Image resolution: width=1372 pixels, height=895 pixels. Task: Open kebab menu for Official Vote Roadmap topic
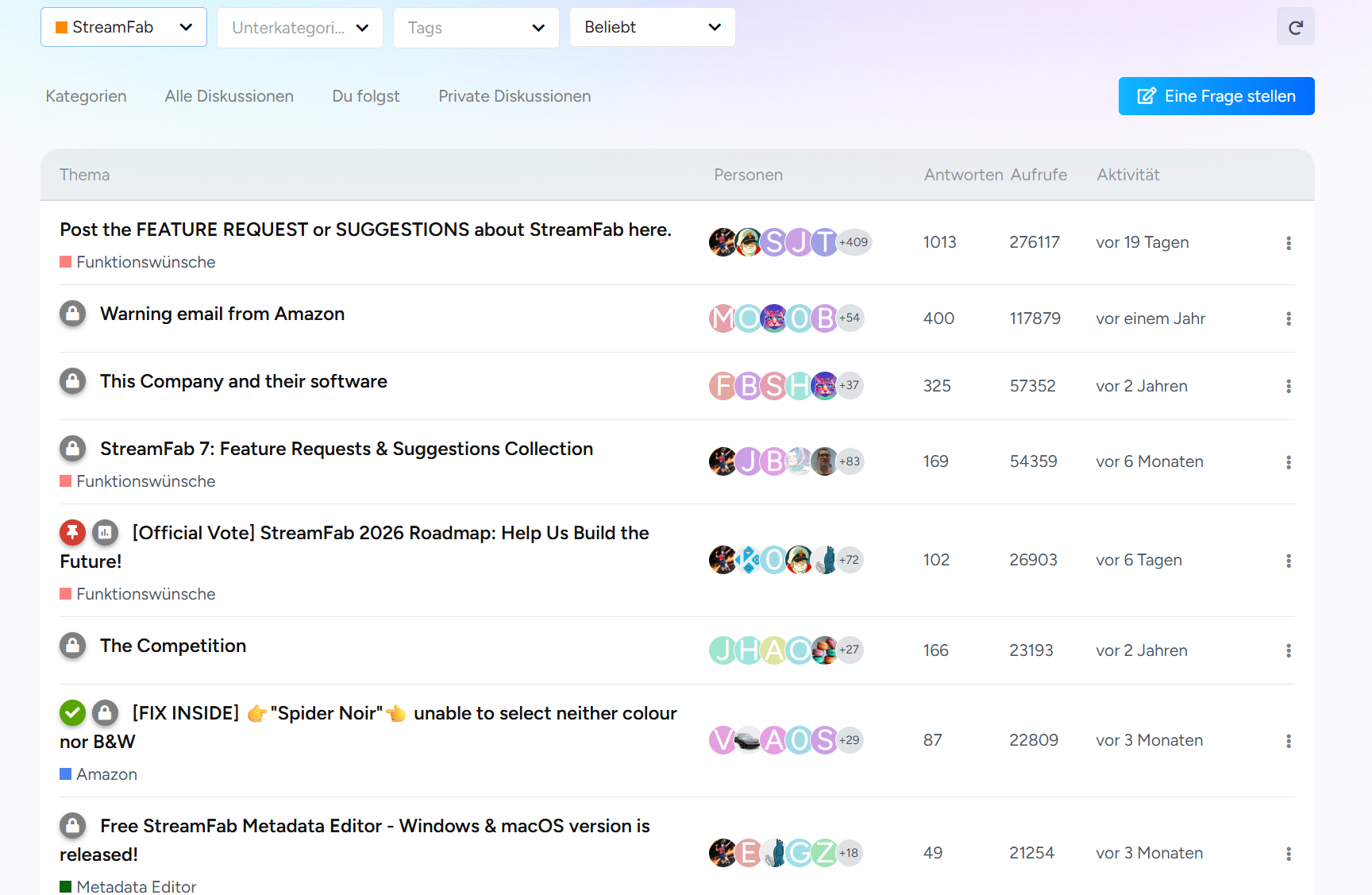click(x=1288, y=561)
